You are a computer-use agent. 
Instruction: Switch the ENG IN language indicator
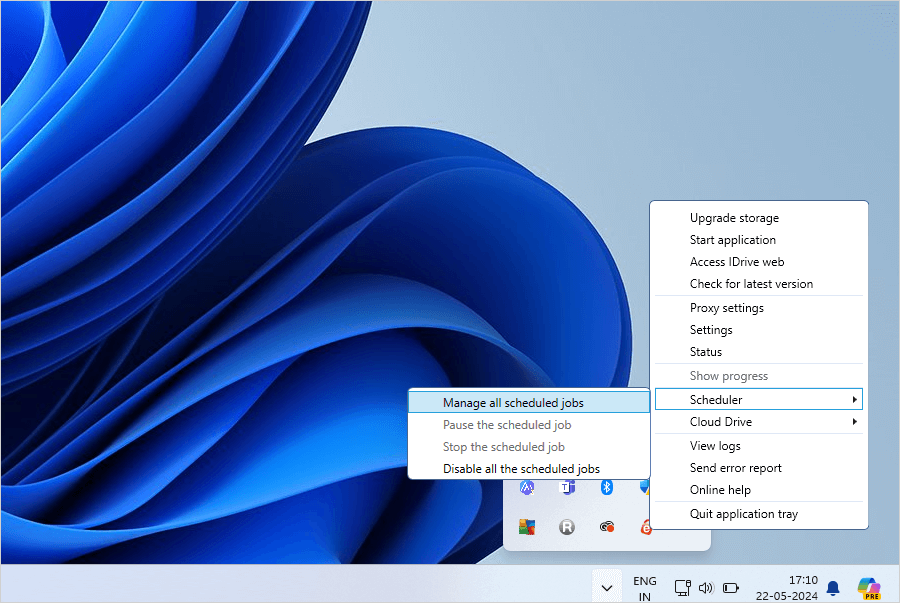coord(645,588)
